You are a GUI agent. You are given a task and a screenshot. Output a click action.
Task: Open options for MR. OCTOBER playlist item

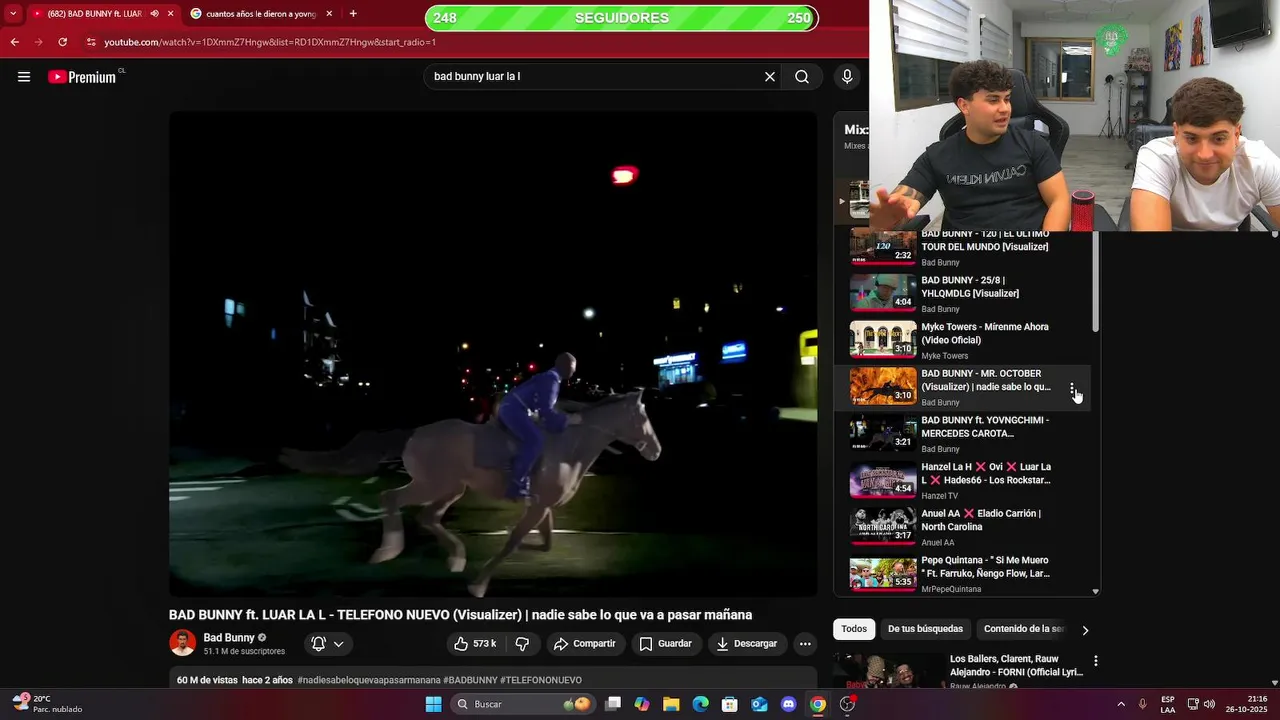pos(1072,389)
